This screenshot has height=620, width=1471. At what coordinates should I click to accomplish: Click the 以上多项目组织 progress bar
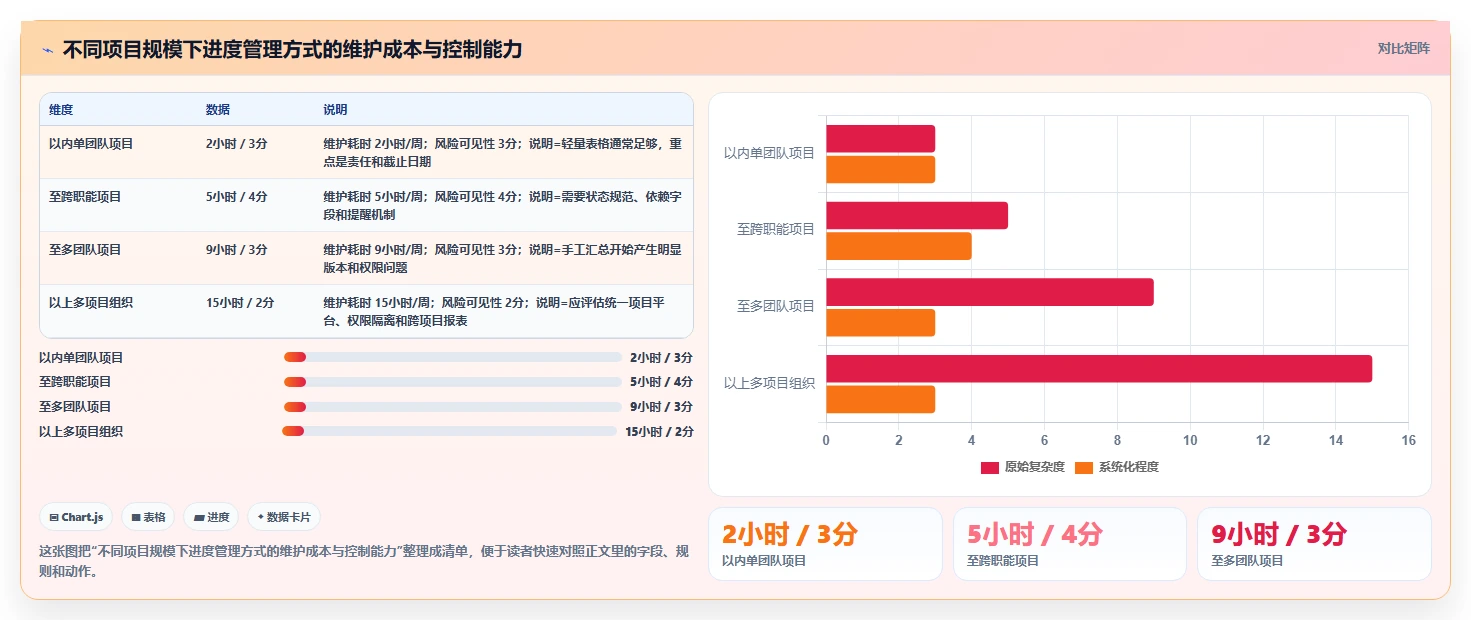449,431
